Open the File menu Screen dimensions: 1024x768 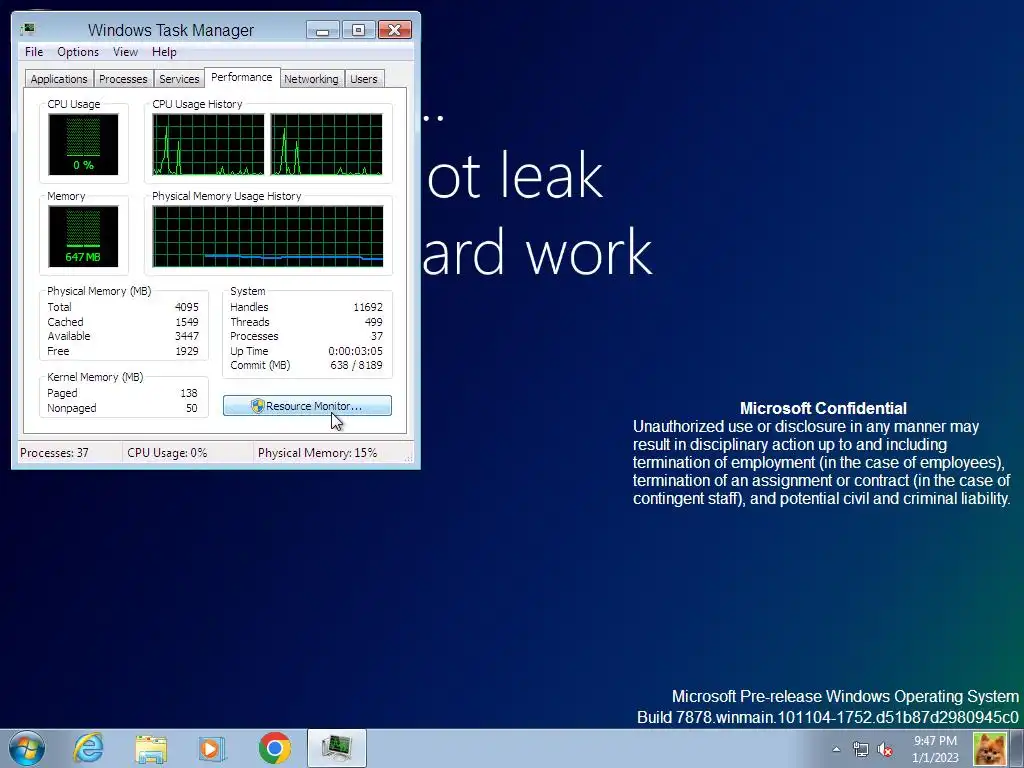[x=34, y=52]
